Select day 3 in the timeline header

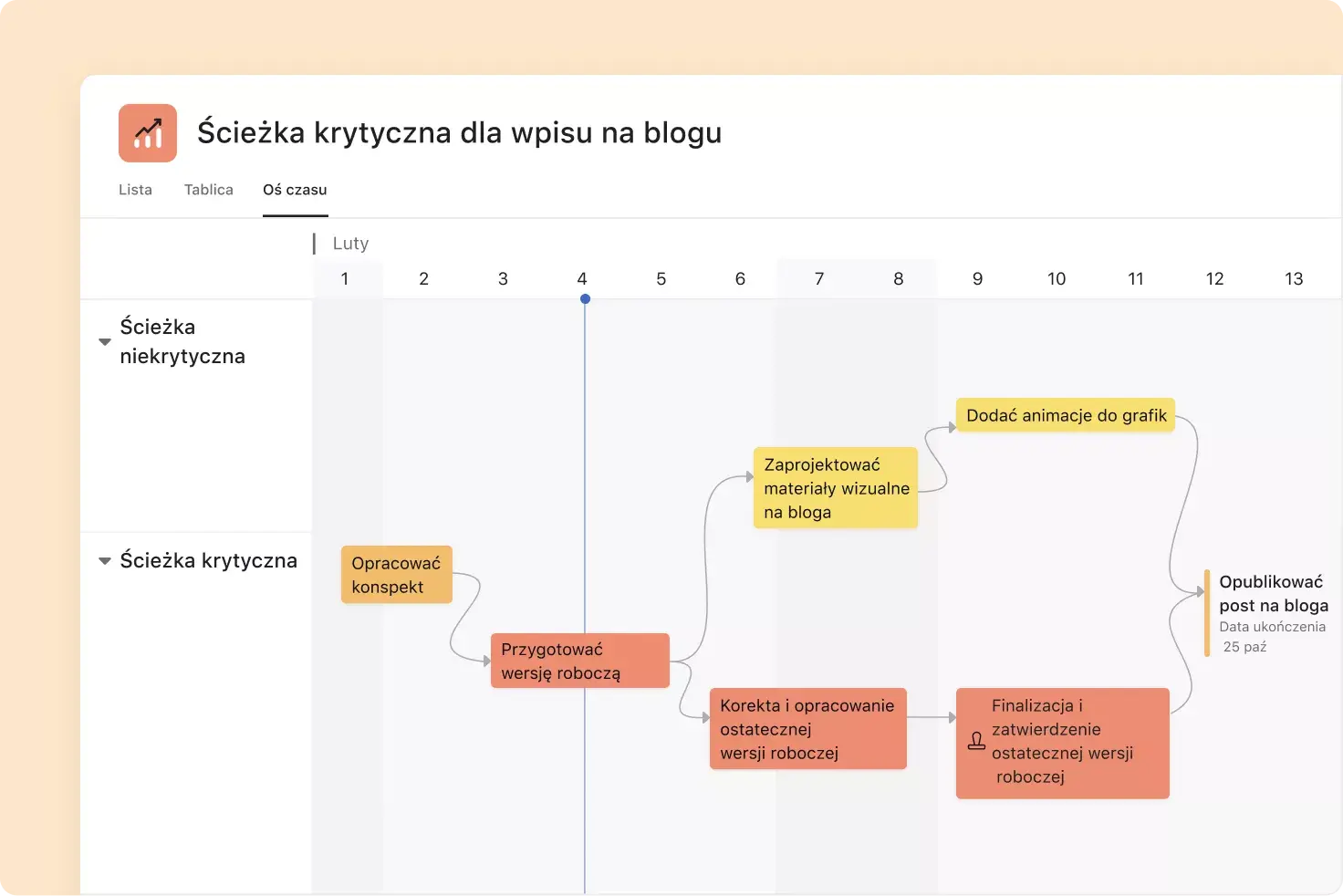(x=503, y=279)
